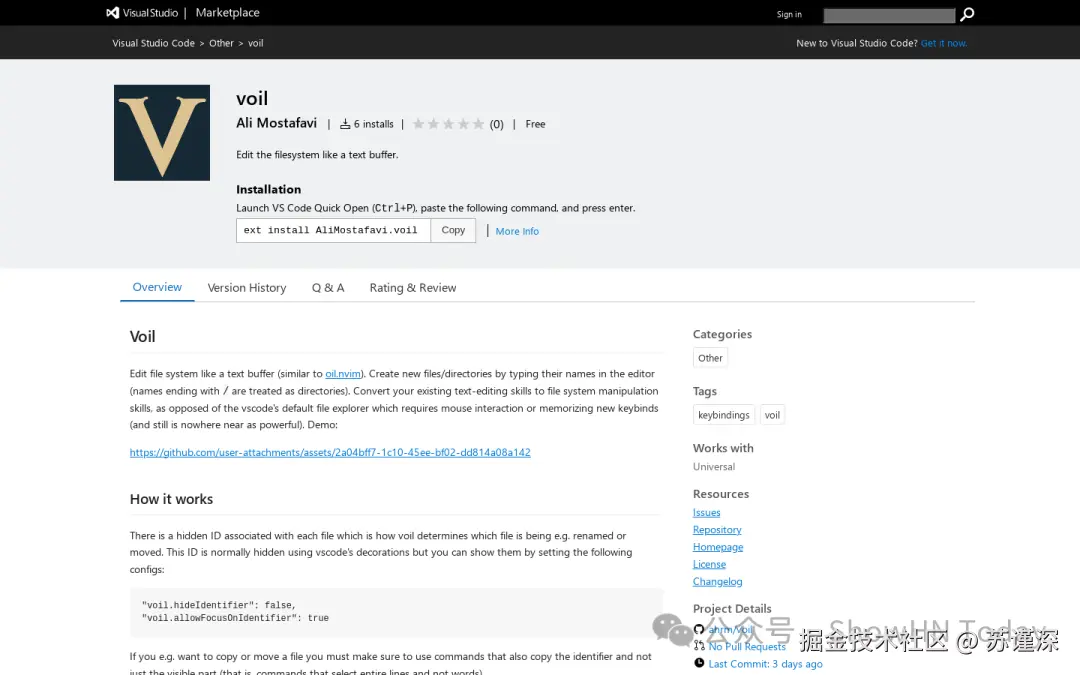Click the voil breadcrumb
Viewport: 1080px width, 675px height.
click(x=256, y=43)
